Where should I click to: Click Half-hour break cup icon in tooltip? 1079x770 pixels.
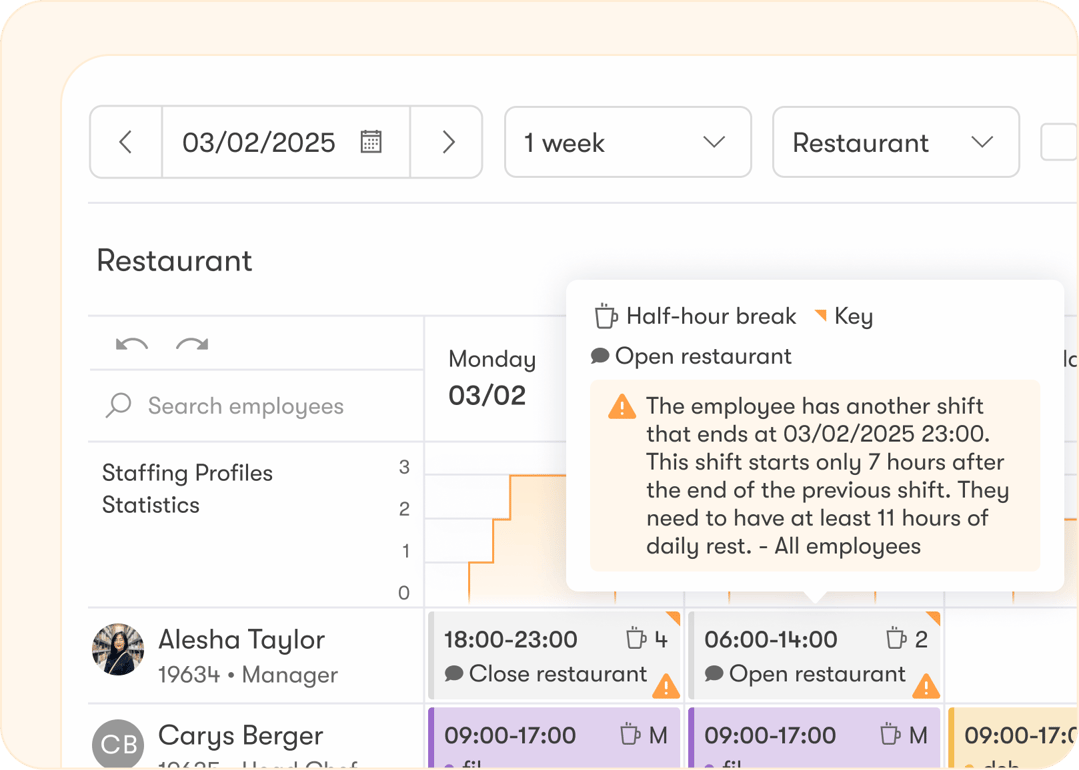(x=606, y=316)
